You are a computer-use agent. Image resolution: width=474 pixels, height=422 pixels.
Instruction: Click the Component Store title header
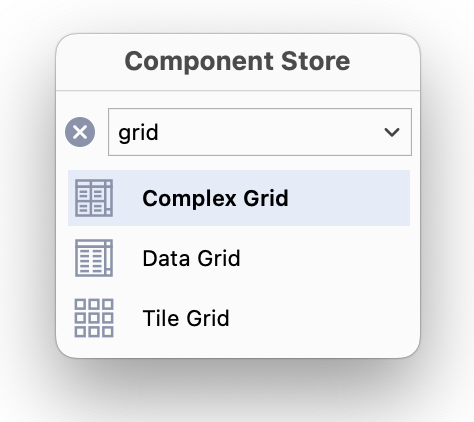pos(237,61)
